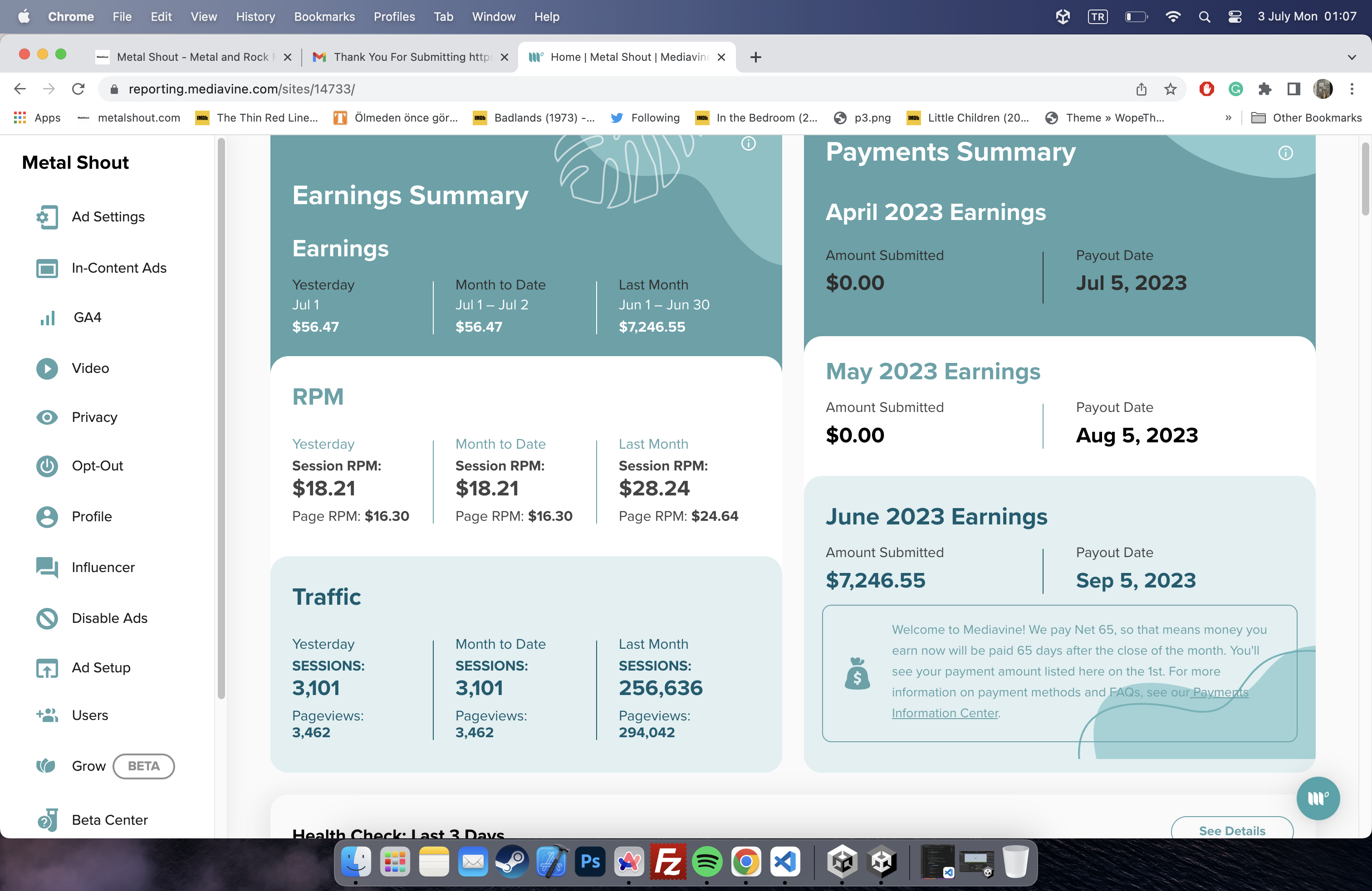Open the Beta Center sidebar section
Viewport: 1372px width, 891px height.
[x=92, y=820]
